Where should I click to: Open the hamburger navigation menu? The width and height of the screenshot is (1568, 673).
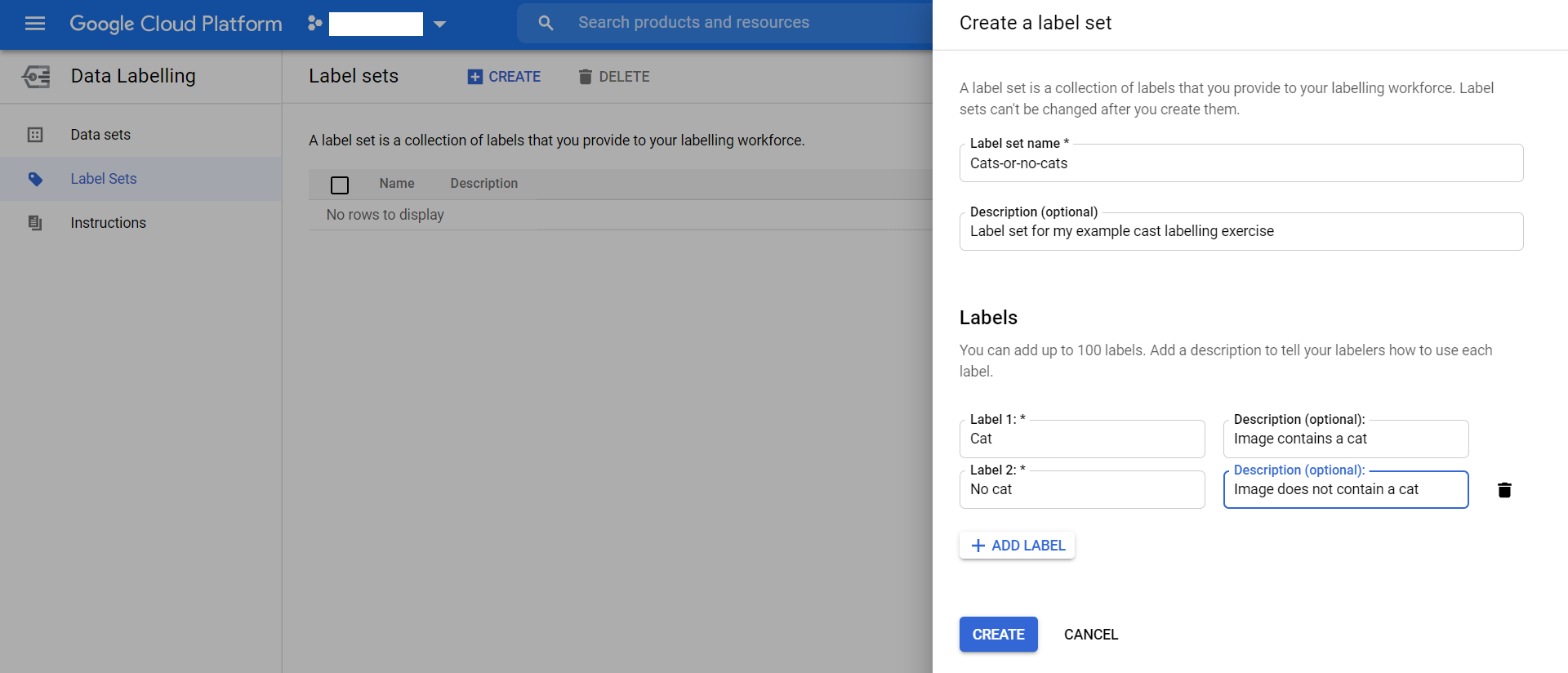pyautogui.click(x=35, y=24)
